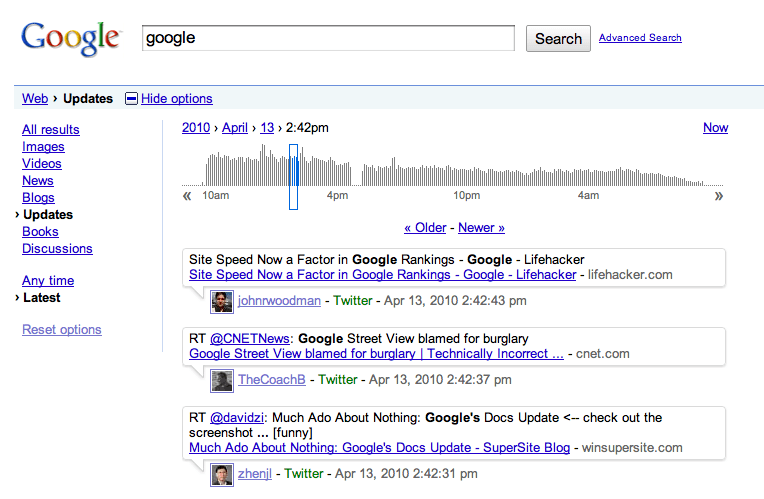Choose the Any time filter
The width and height of the screenshot is (764, 499).
pyautogui.click(x=48, y=281)
